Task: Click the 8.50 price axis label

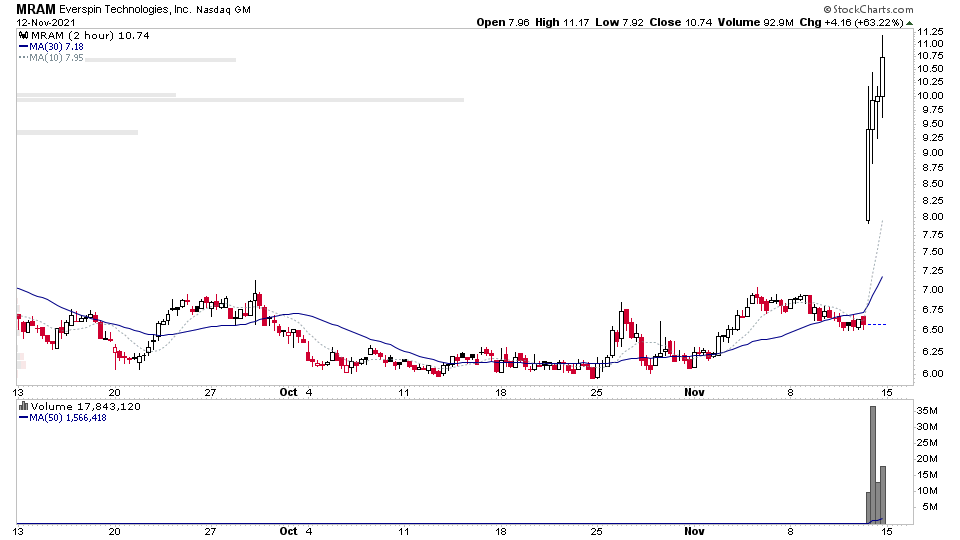Action: [x=932, y=184]
